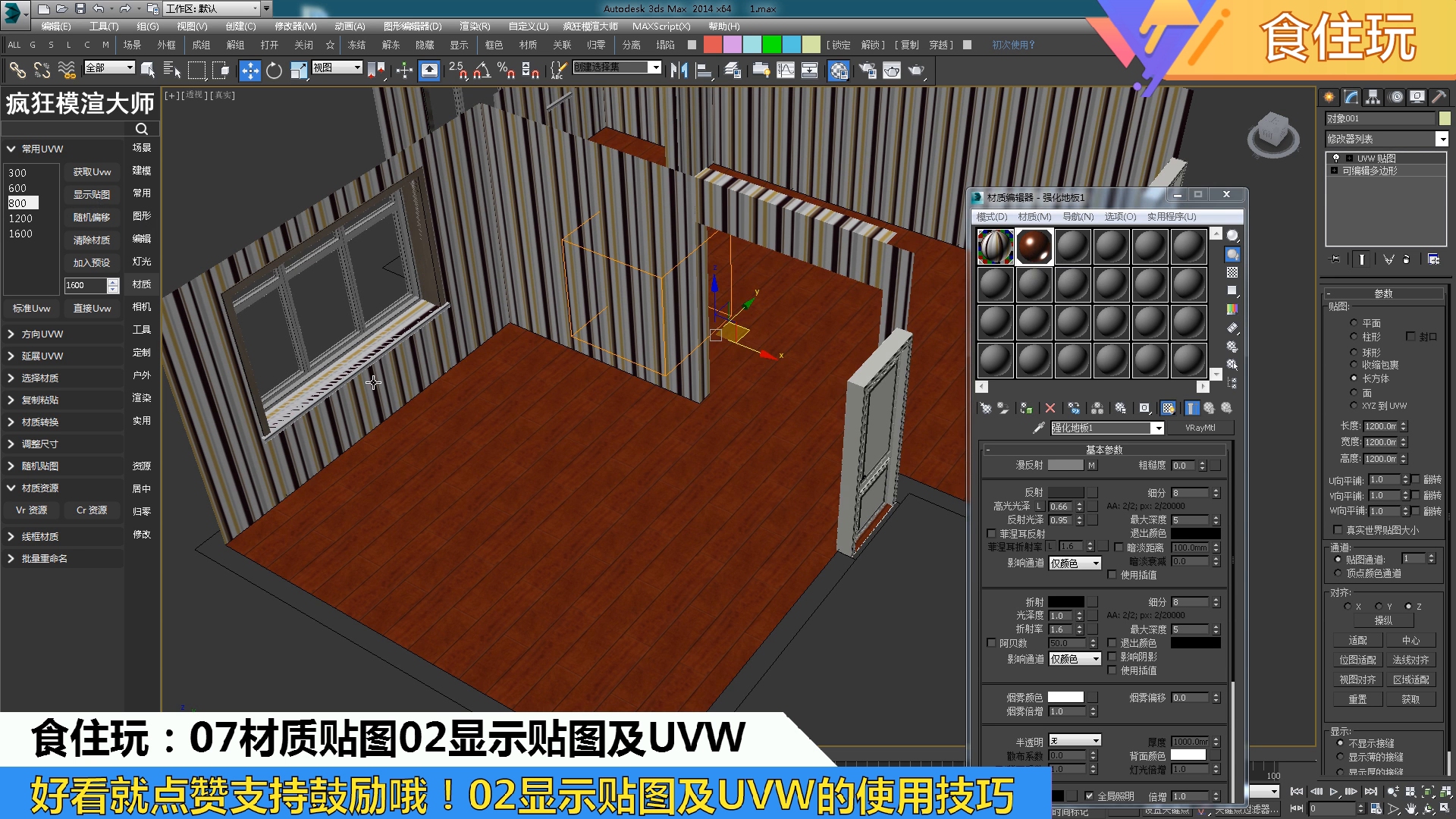
Task: Click the Pin Stack icon
Action: [x=1335, y=259]
